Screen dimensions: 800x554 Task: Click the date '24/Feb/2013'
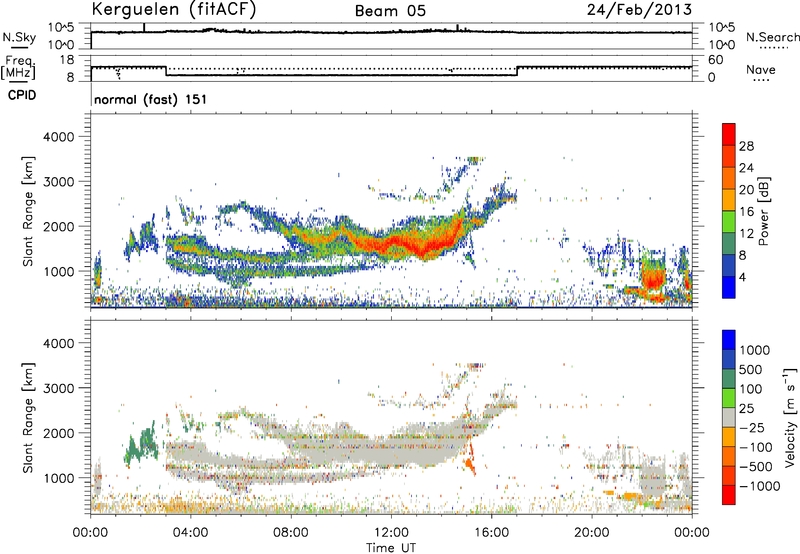point(639,9)
